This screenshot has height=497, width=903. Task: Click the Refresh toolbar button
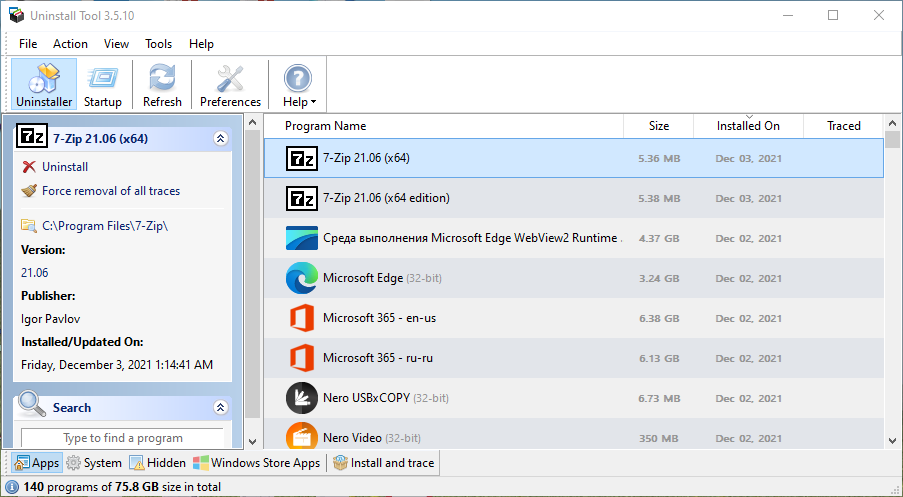162,84
